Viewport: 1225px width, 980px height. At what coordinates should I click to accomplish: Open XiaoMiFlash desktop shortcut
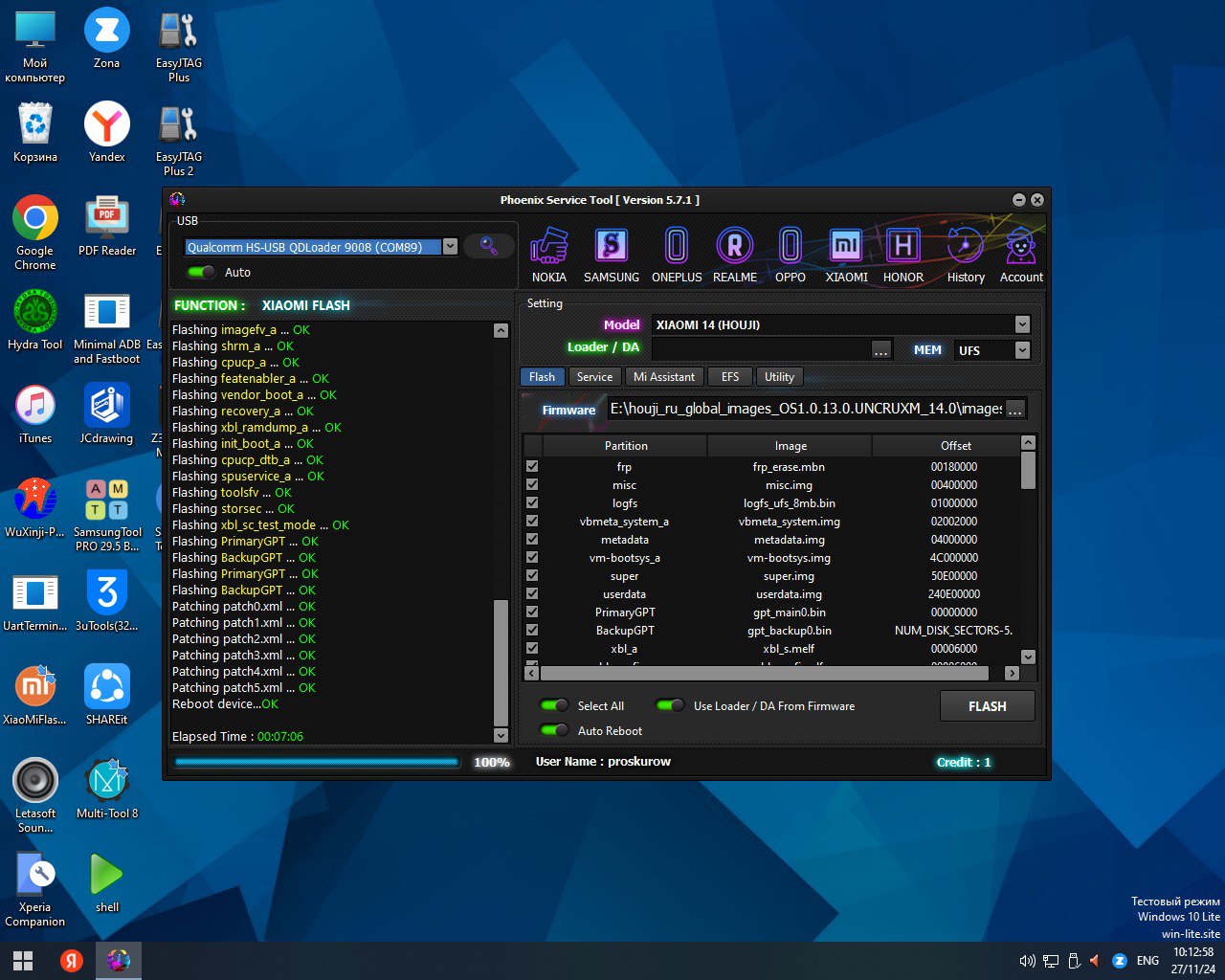click(x=35, y=695)
